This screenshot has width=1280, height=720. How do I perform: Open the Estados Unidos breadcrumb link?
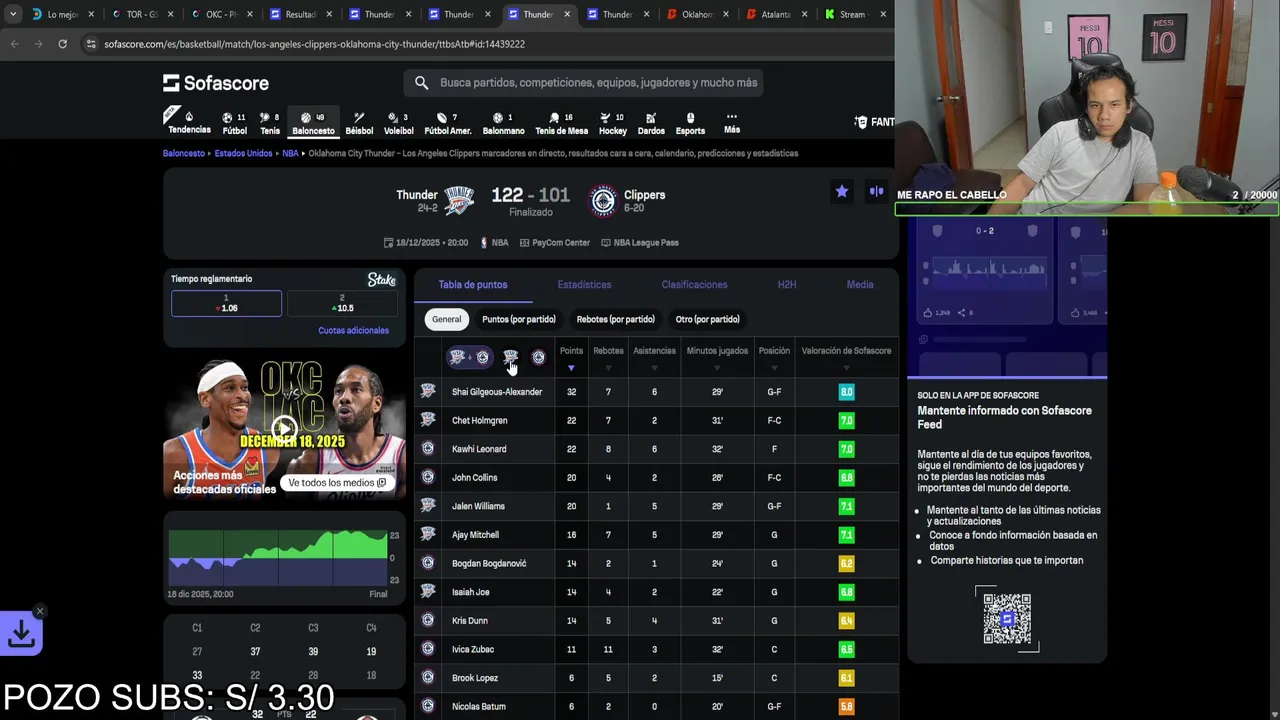(x=243, y=154)
